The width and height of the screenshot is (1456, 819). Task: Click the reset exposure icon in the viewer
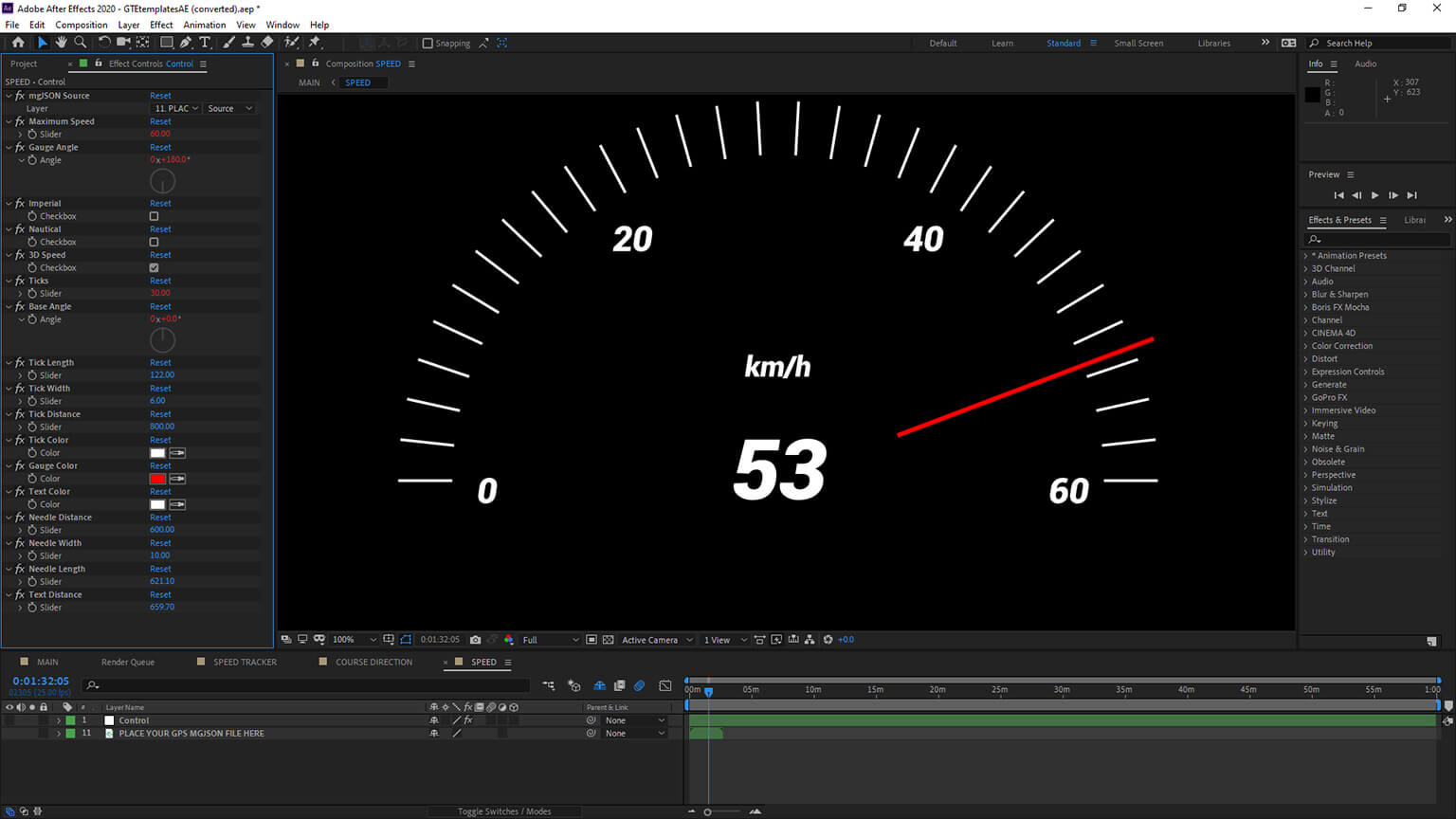point(828,640)
